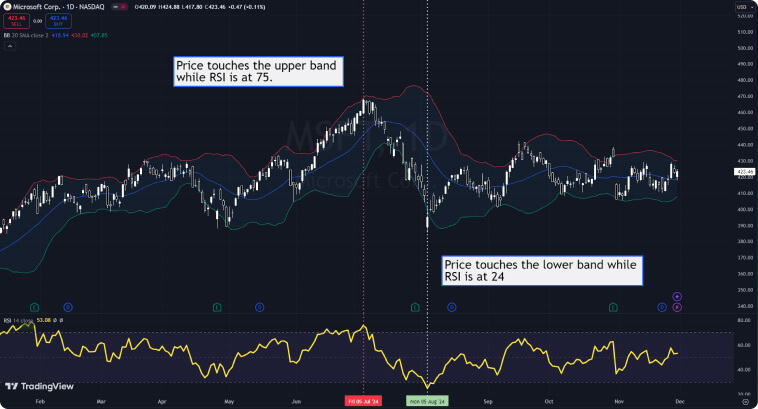Click the BB upper value 430.02 in red
The image size is (758, 409).
[80, 35]
